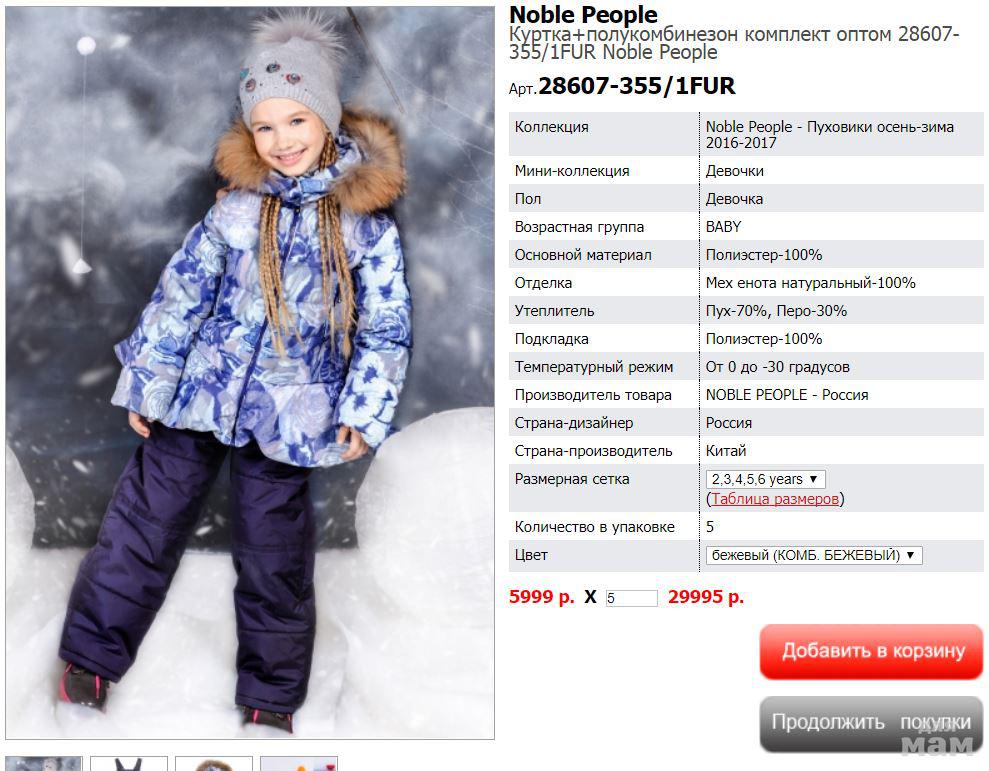The width and height of the screenshot is (989, 771).
Task: Click the large product photo of the girl
Action: 250,372
